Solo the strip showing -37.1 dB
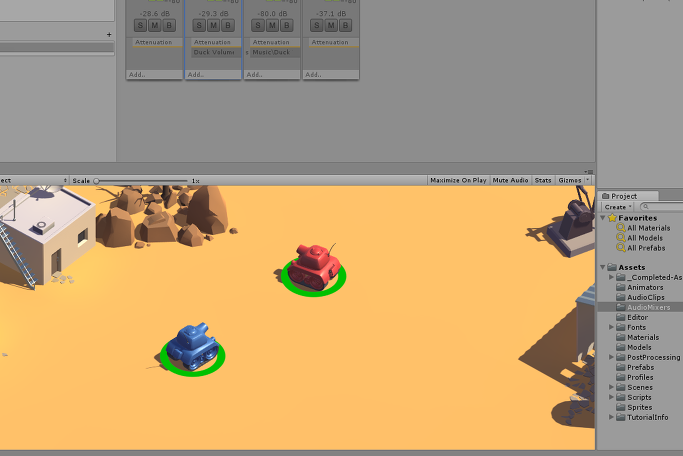Viewport: 683px width, 456px height. click(x=317, y=26)
